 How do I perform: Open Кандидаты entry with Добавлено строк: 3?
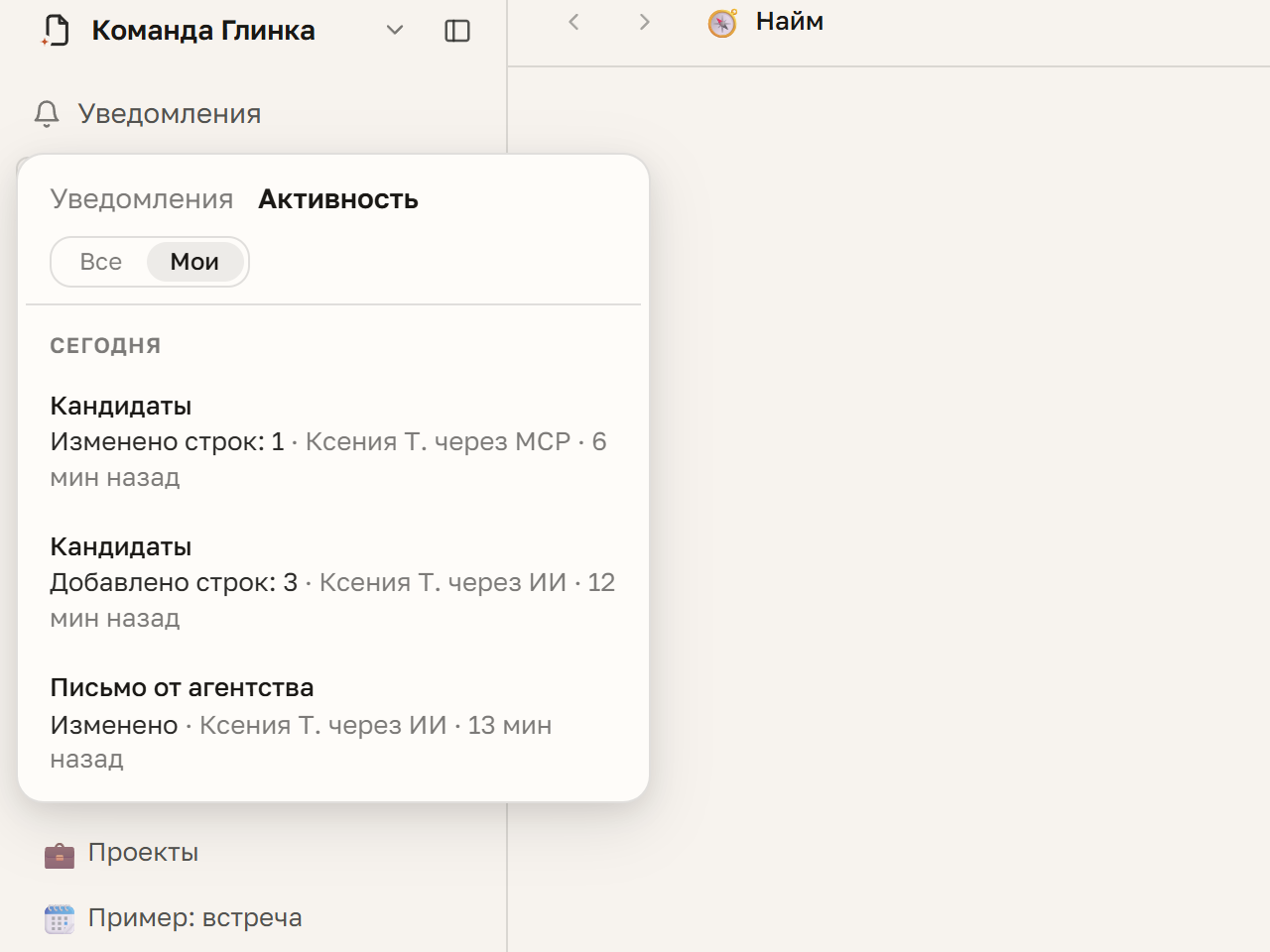pyautogui.click(x=333, y=582)
